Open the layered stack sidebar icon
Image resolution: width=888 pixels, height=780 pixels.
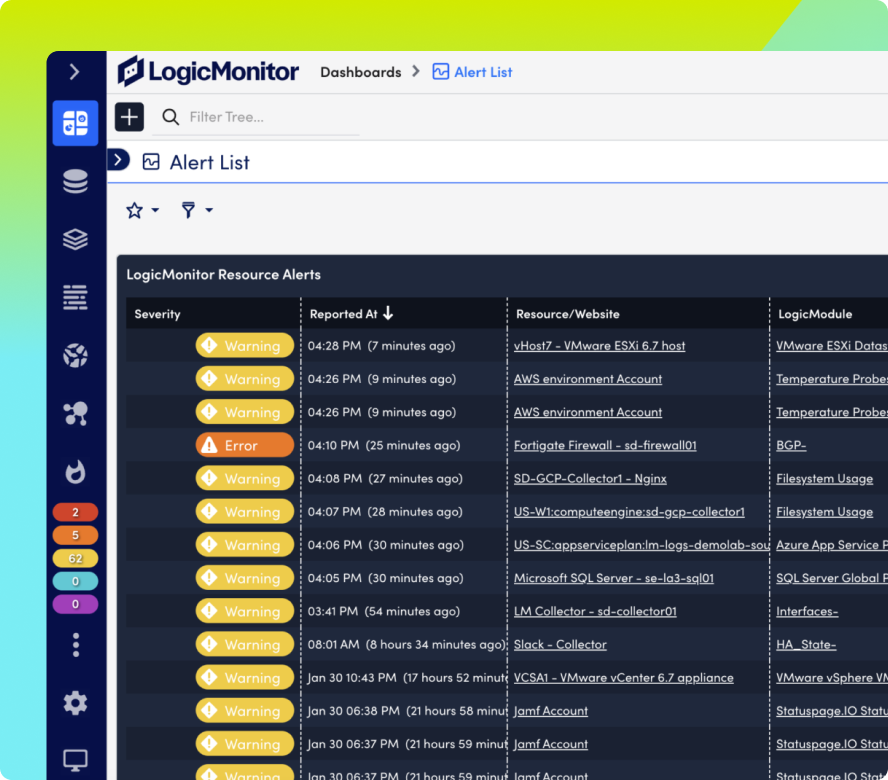click(x=75, y=239)
